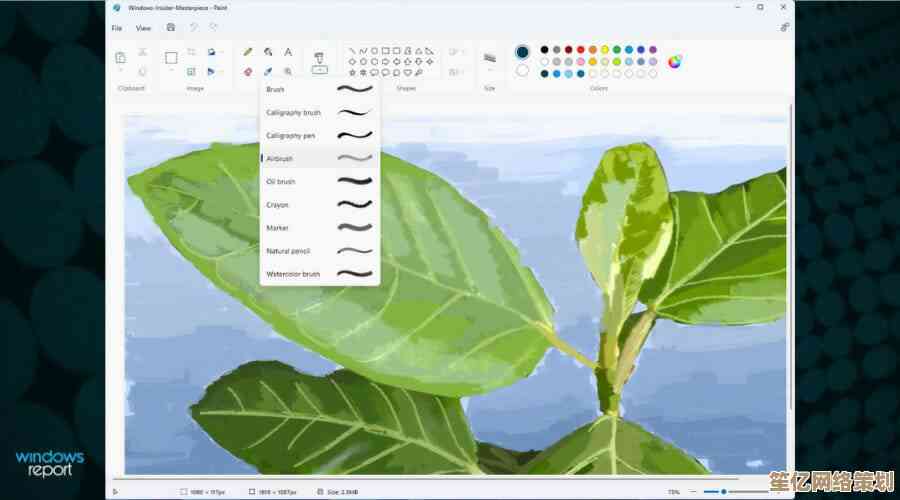
Task: Select the secondary Color 2 circle
Action: tap(522, 71)
